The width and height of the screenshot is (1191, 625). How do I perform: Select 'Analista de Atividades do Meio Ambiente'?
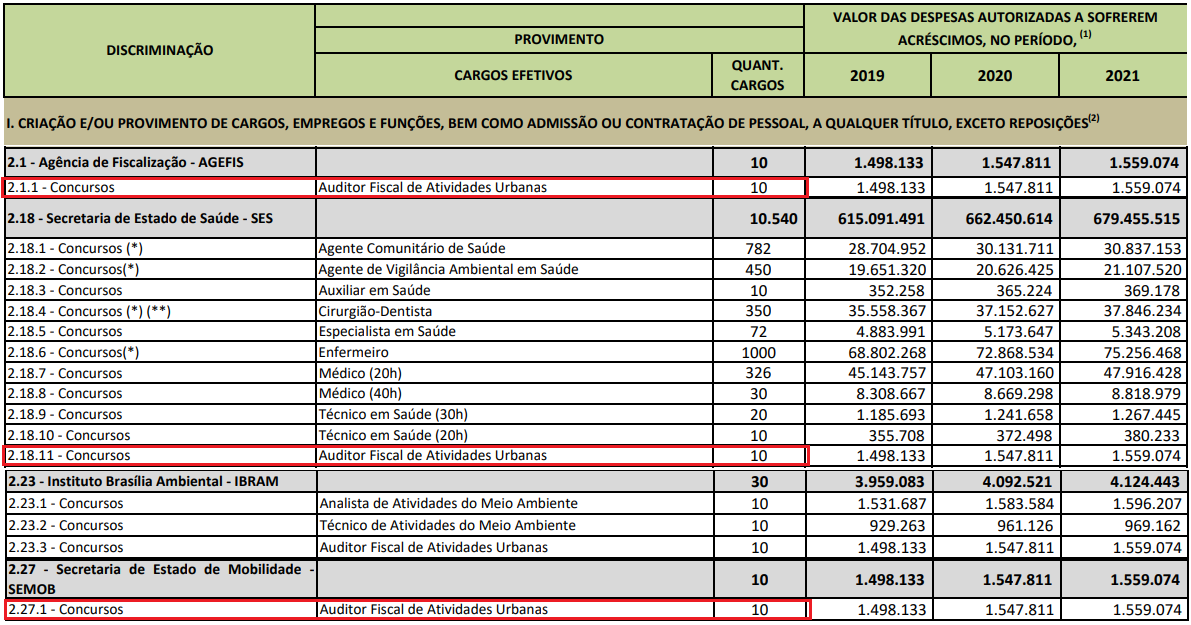(x=448, y=503)
